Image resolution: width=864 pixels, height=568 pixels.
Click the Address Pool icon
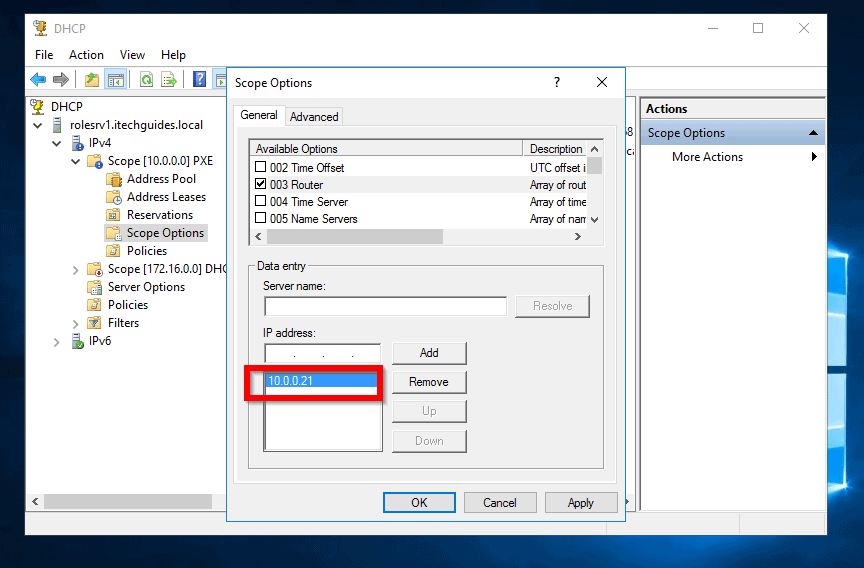(114, 179)
